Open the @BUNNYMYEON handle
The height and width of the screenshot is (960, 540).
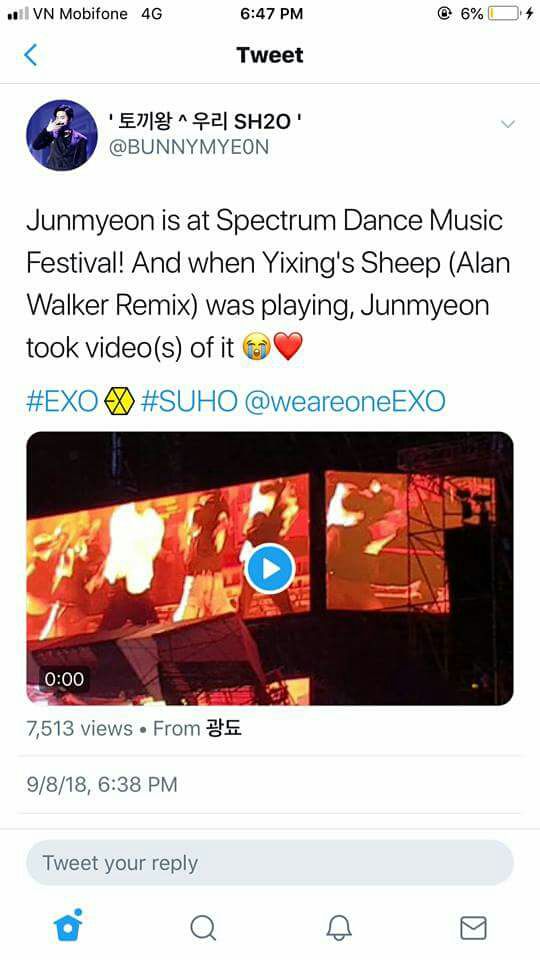(188, 147)
